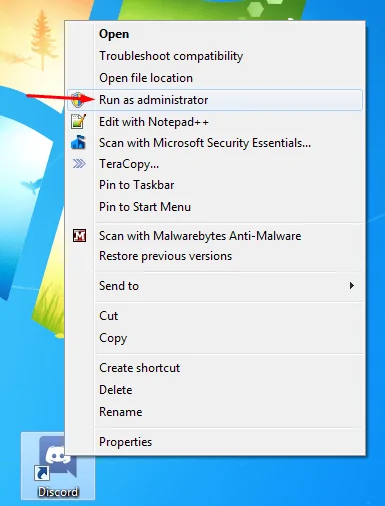Choose Open from the context menu
This screenshot has height=506, width=385.
215,34
